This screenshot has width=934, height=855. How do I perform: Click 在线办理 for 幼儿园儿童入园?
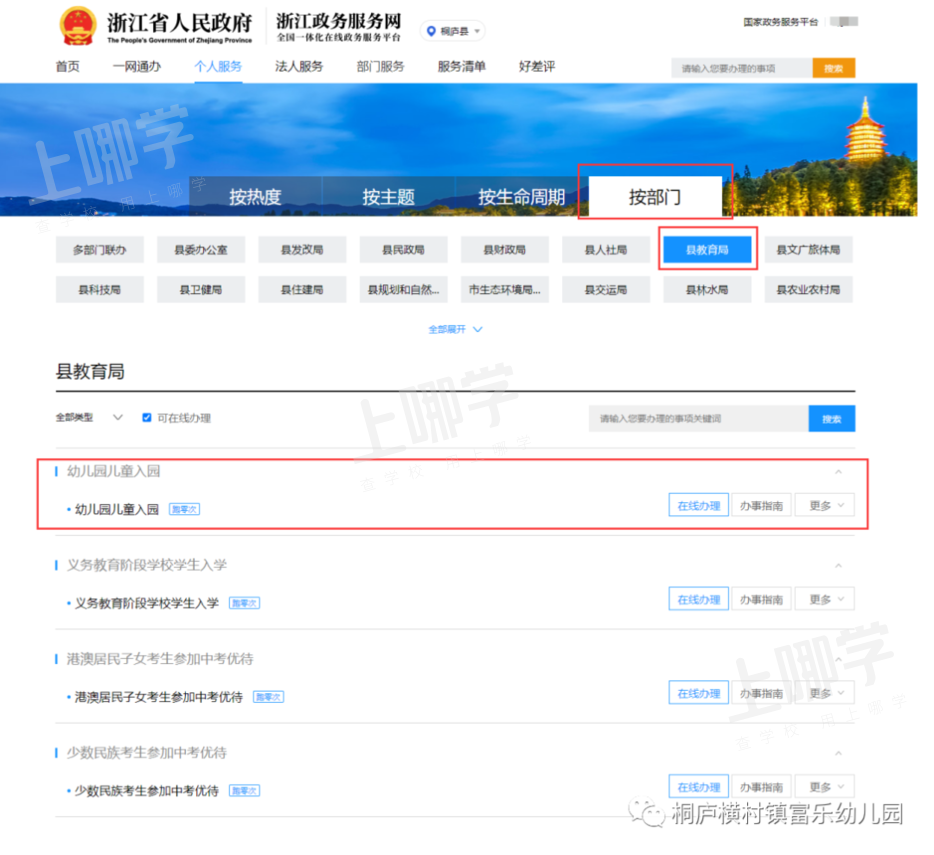click(698, 506)
